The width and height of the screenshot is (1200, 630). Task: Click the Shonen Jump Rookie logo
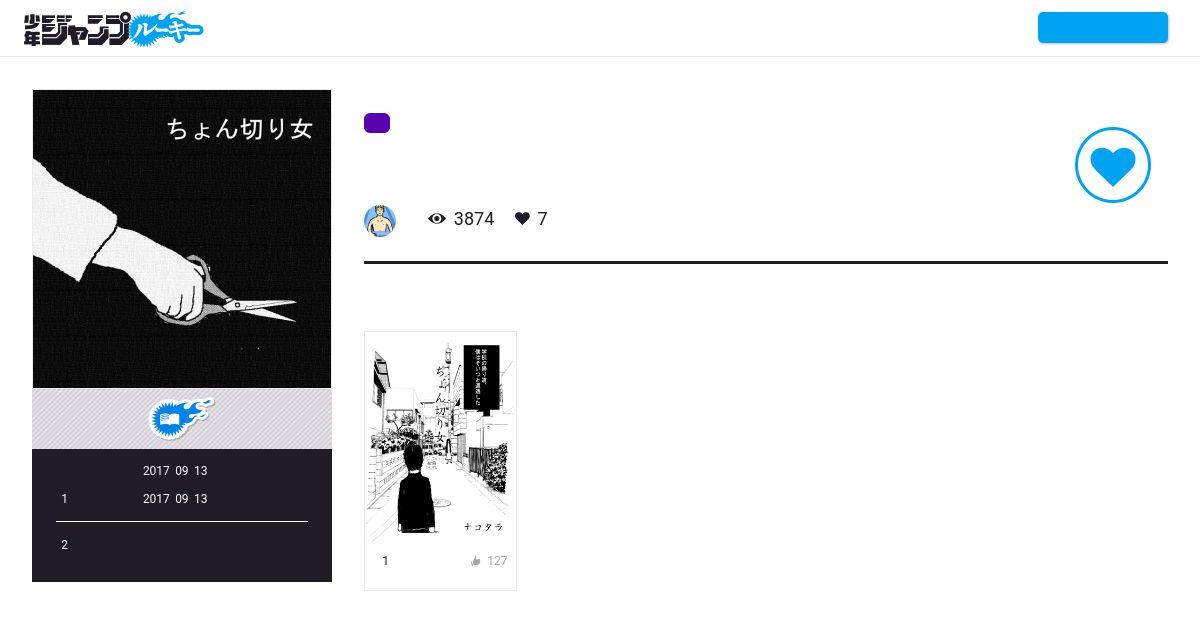point(114,29)
